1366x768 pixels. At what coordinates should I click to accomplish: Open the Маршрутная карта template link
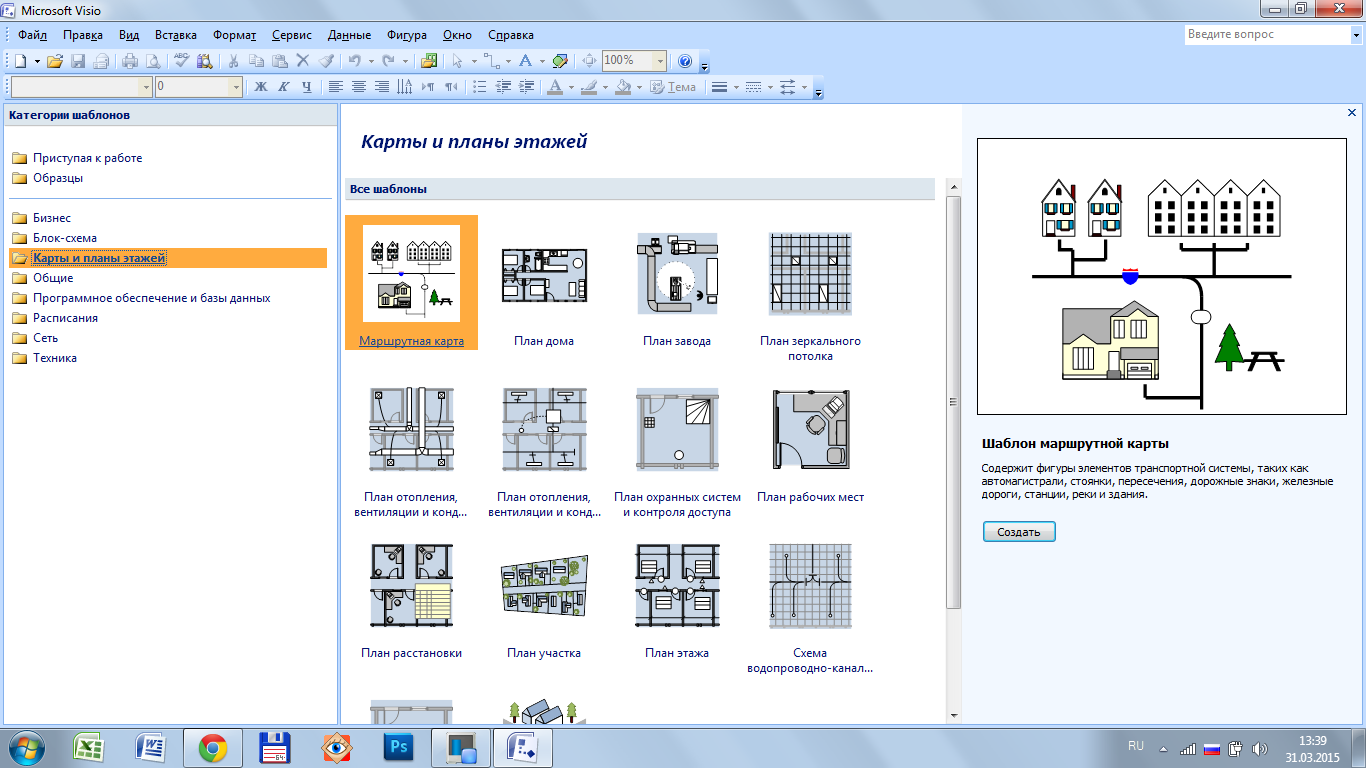click(411, 341)
